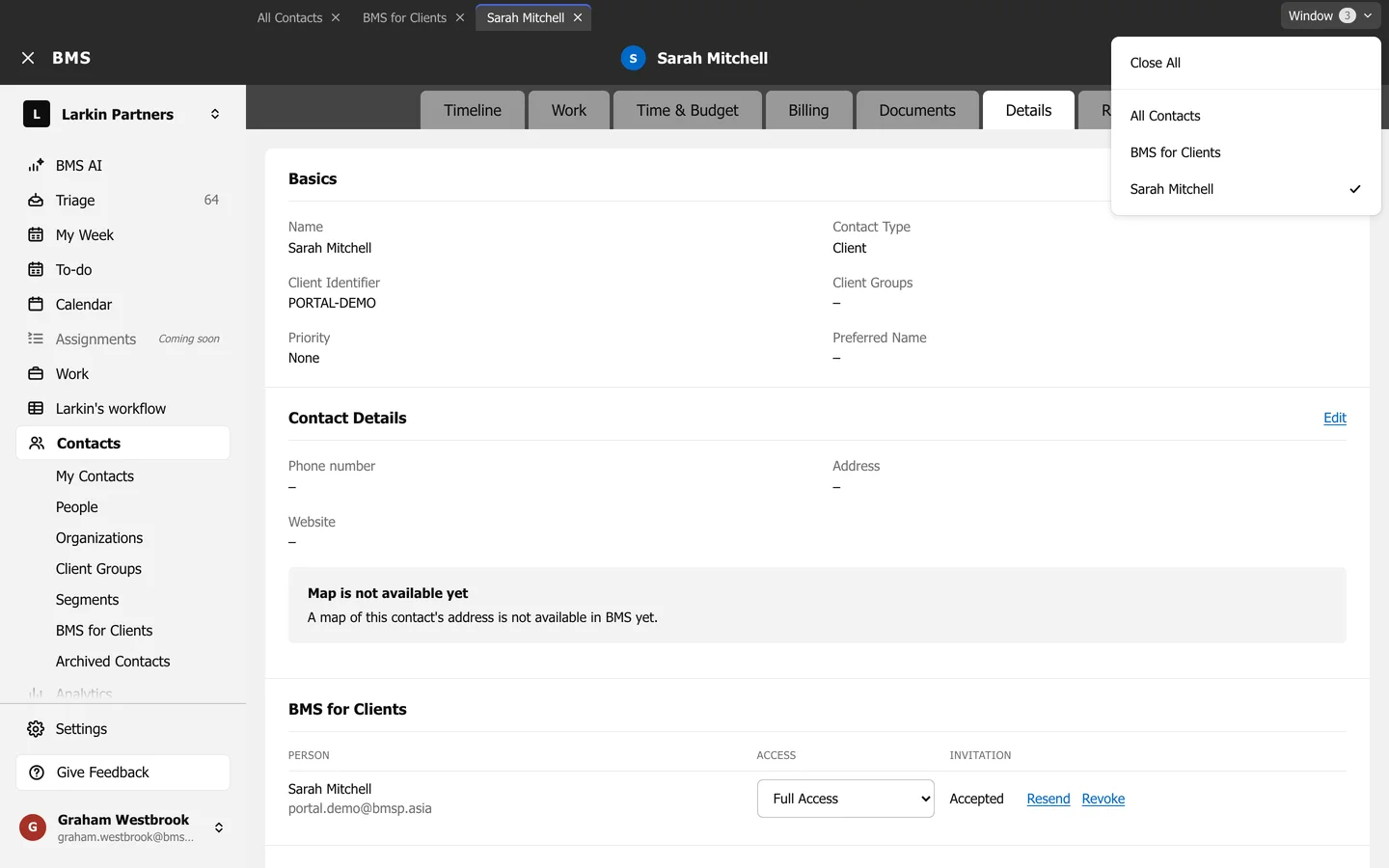Close the BMS sidebar with X icon
Viewport: 1389px width, 868px height.
(x=28, y=58)
